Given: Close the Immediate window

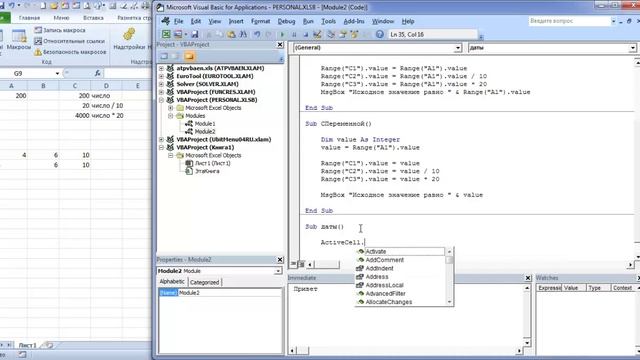Looking at the screenshot, I should (x=528, y=278).
